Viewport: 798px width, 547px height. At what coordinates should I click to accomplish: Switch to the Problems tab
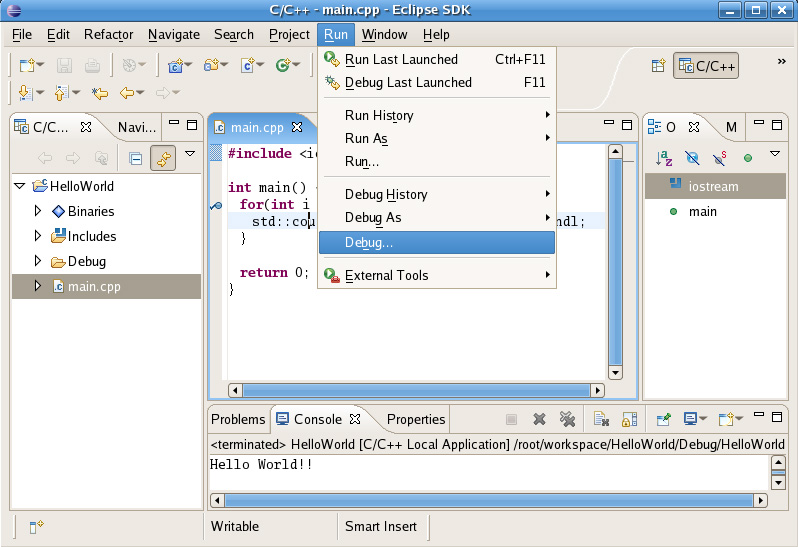click(238, 419)
